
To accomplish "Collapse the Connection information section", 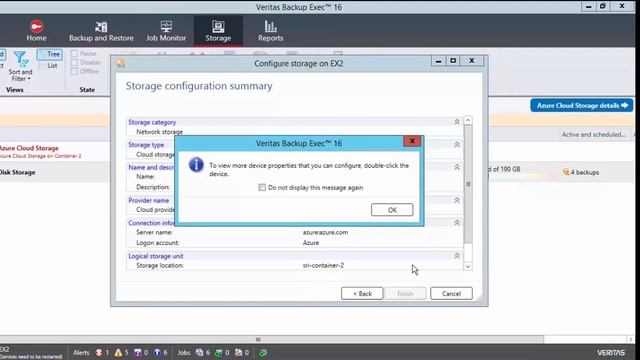I will (x=457, y=223).
